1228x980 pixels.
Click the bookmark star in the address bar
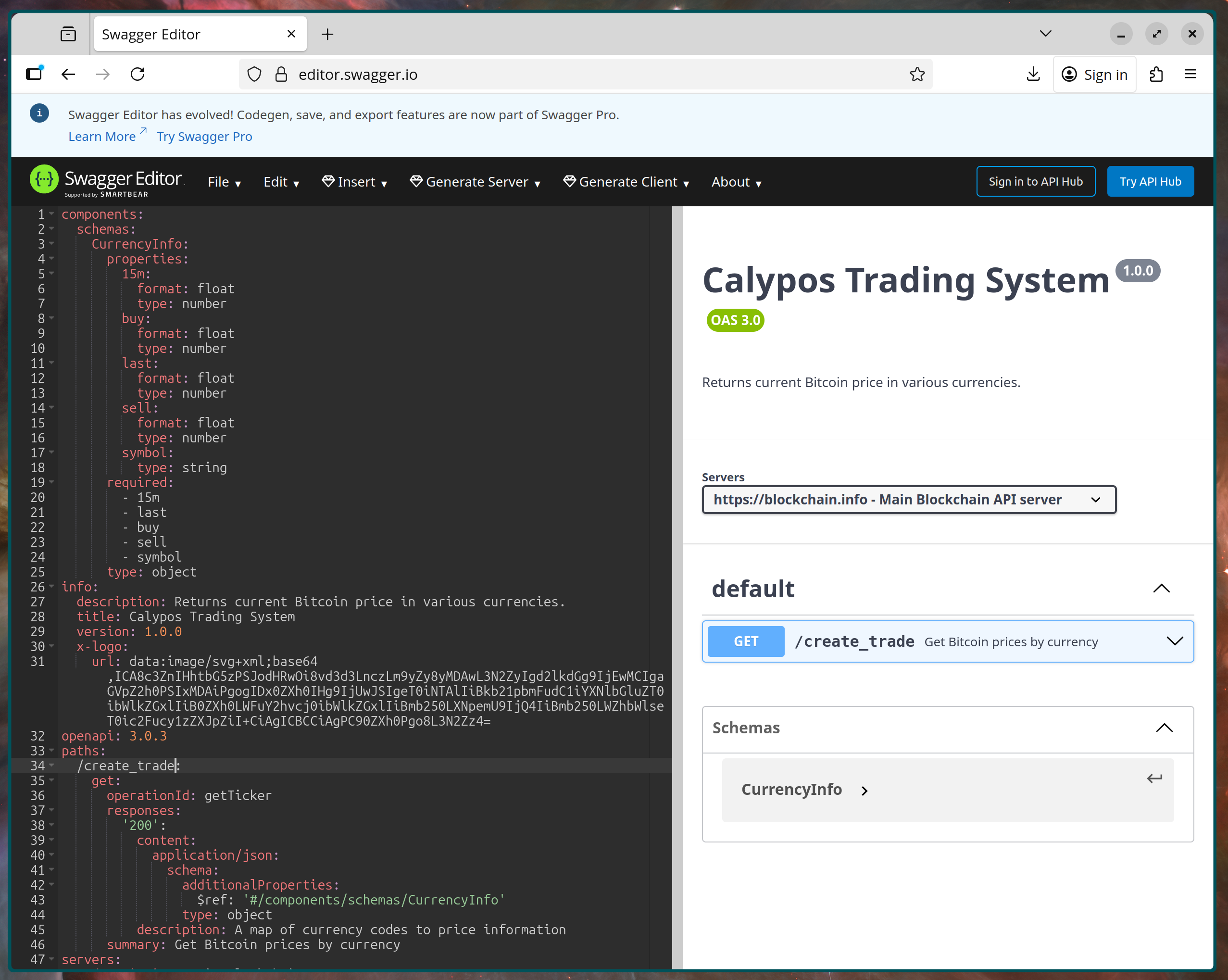916,74
